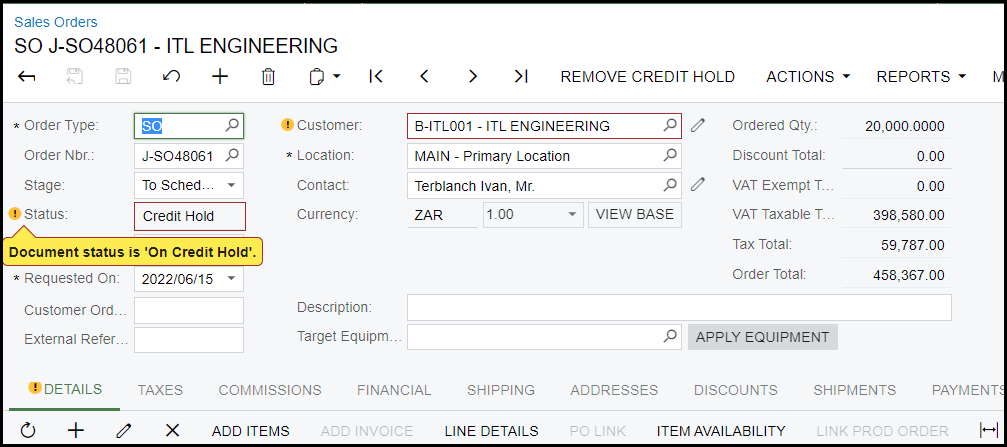
Task: Switch to the Taxes tab
Action: point(160,390)
